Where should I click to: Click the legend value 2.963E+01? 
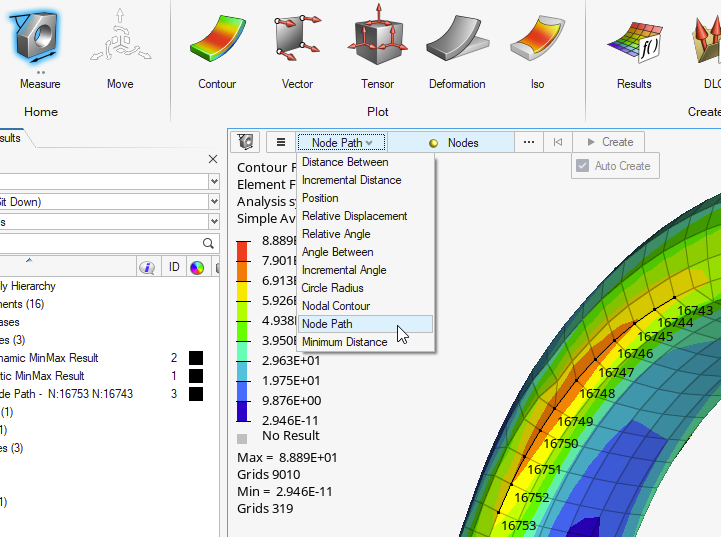(x=291, y=360)
